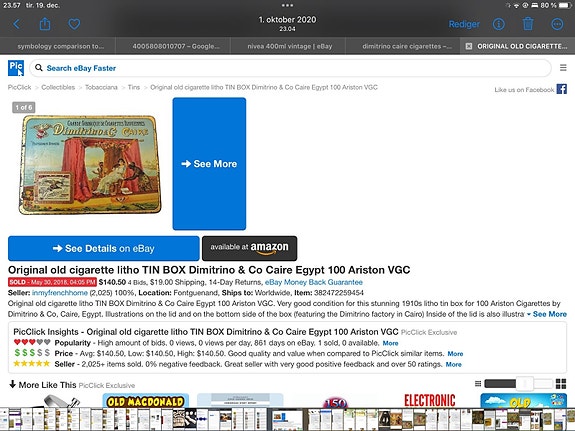Screen dimensions: 575x431
Task: Select the 'ORIGINAL OLD CIGARETTE...' tab title
Action: coord(522,46)
